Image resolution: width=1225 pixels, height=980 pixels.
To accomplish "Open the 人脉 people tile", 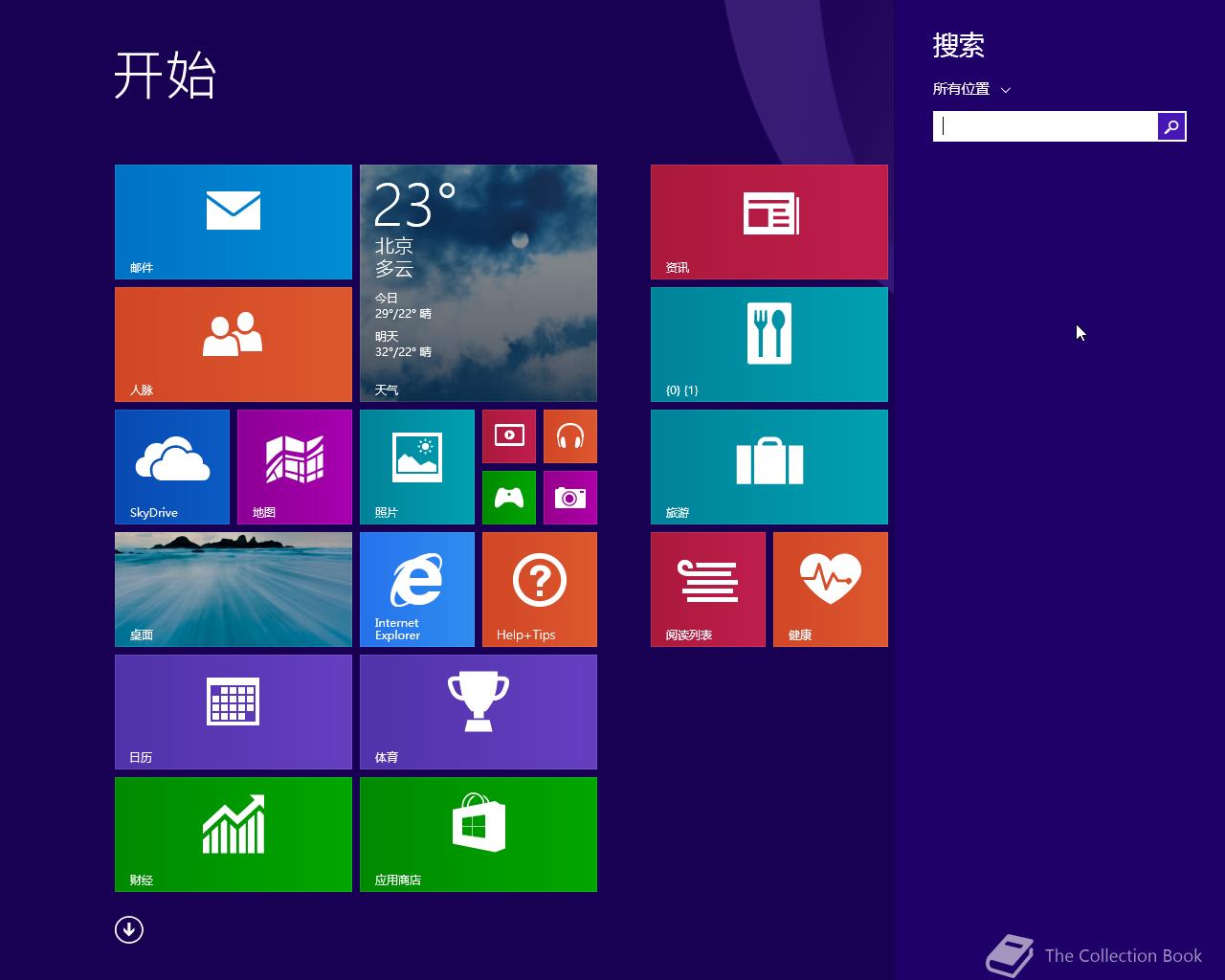I will [234, 345].
